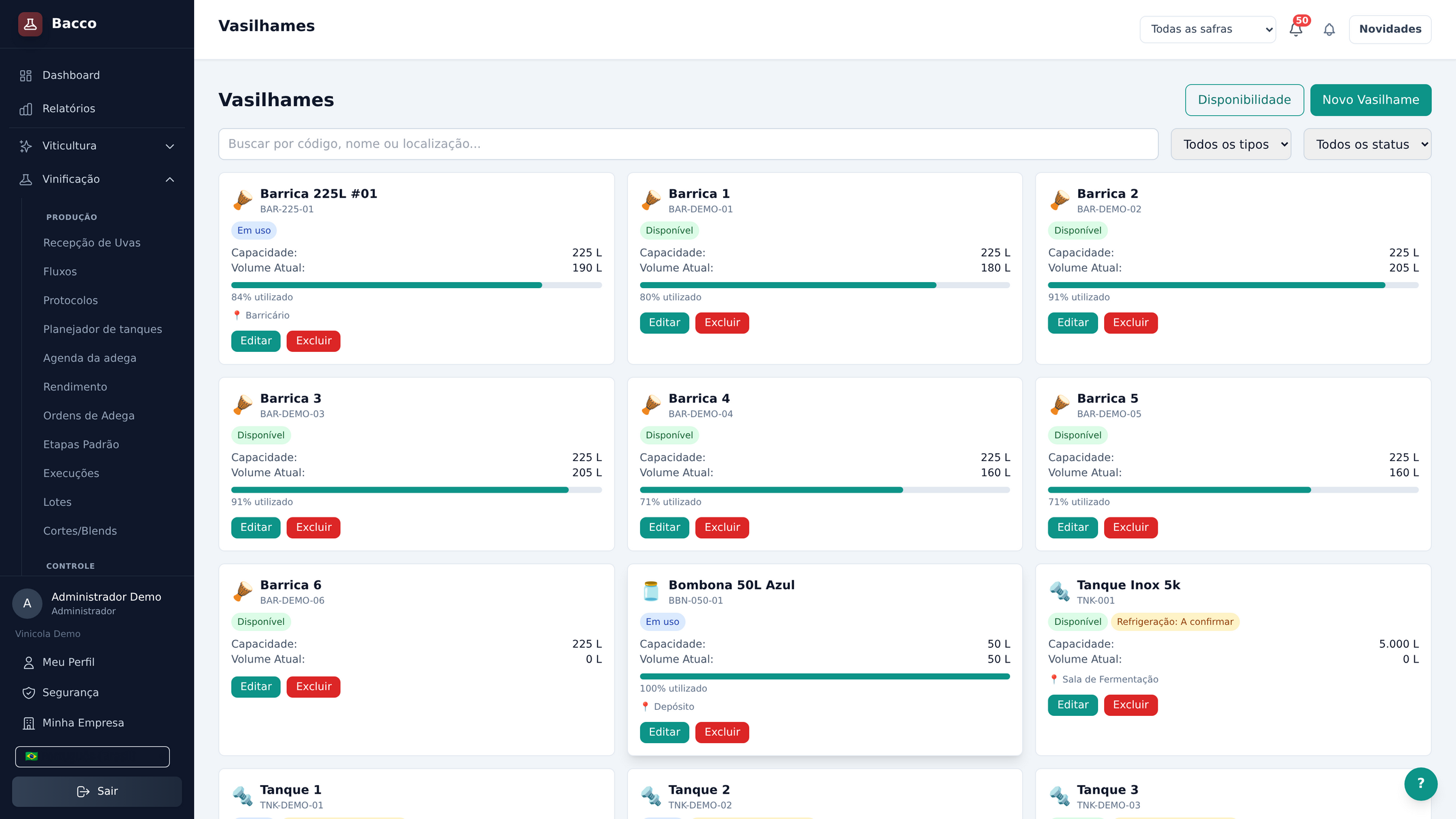Click the Brazil flag language selector

(92, 757)
